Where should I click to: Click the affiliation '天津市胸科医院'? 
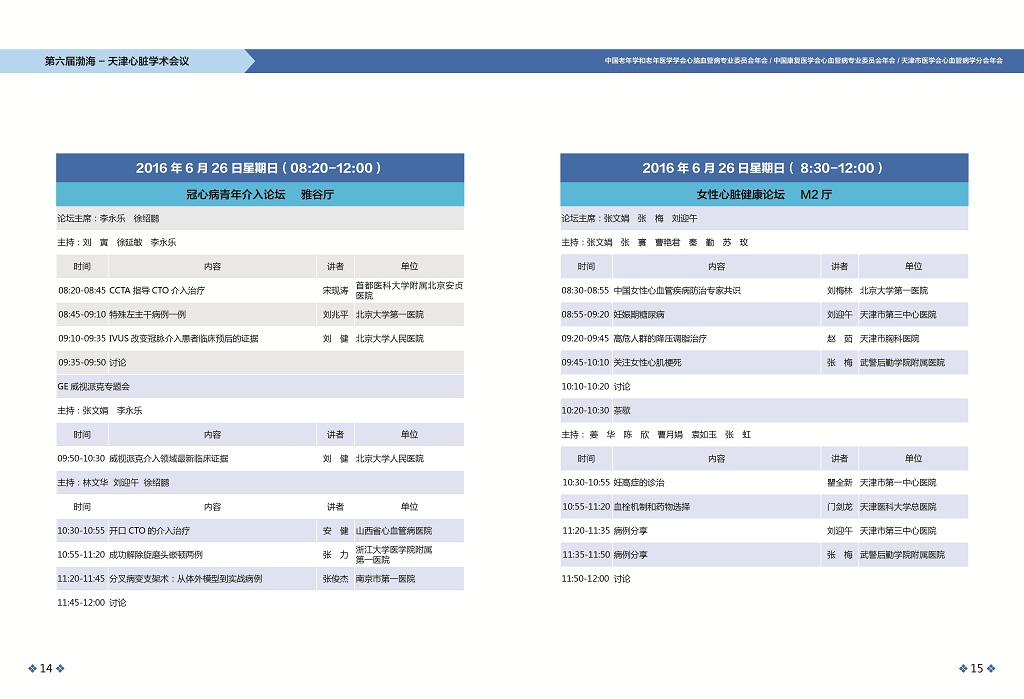(889, 338)
